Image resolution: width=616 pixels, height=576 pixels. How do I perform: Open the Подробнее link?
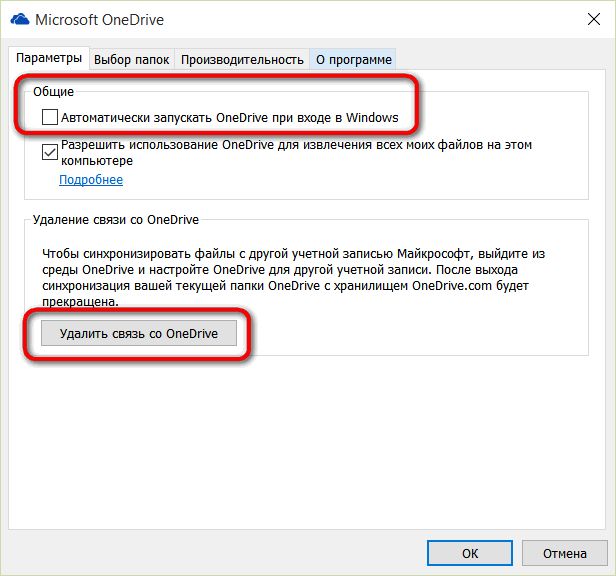pyautogui.click(x=91, y=180)
